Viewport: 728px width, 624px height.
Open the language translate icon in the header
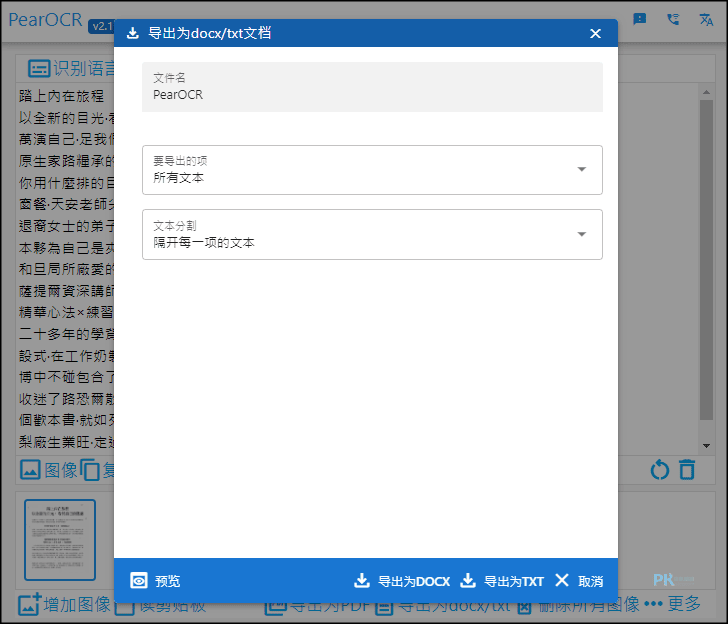pos(706,19)
